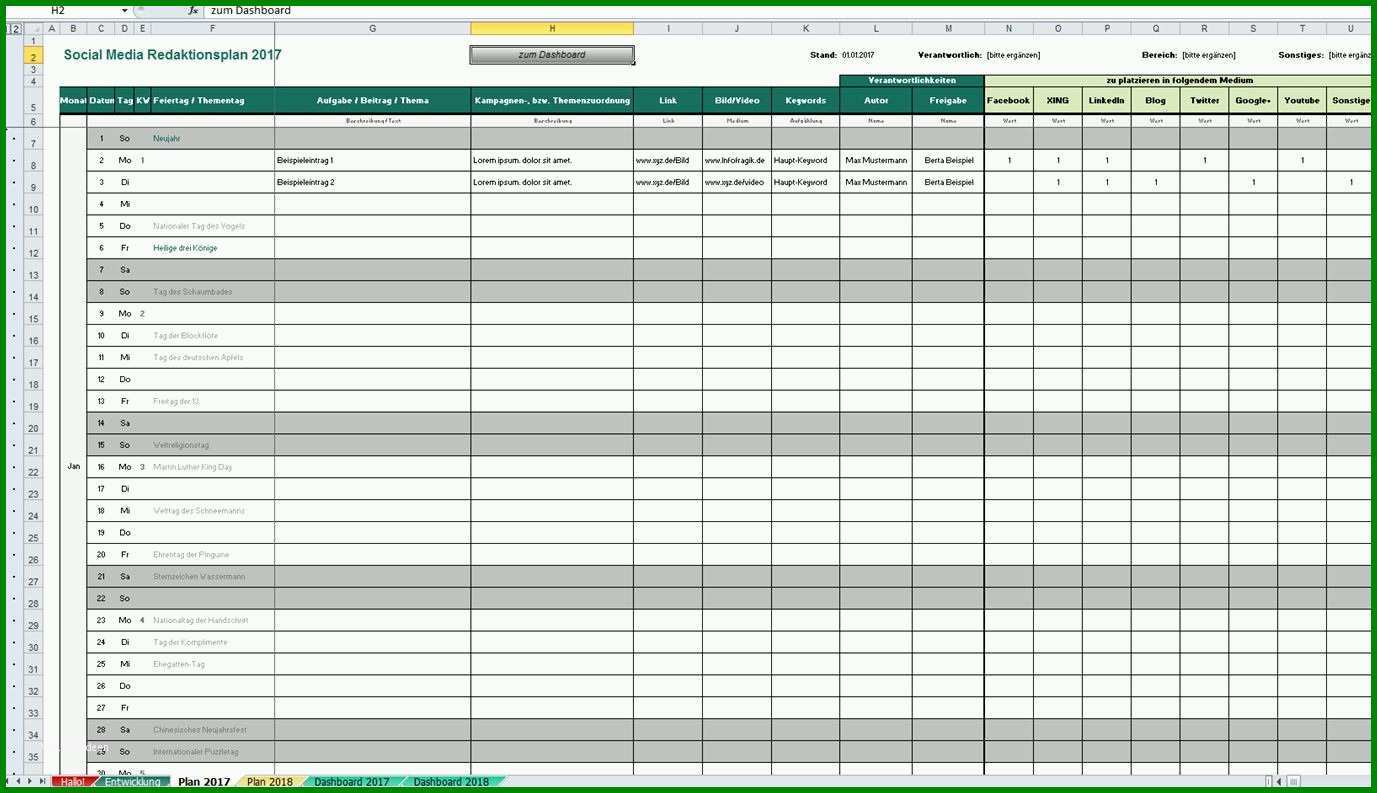1377x793 pixels.
Task: Switch to the Hallo! sheet tab
Action: pos(74,782)
